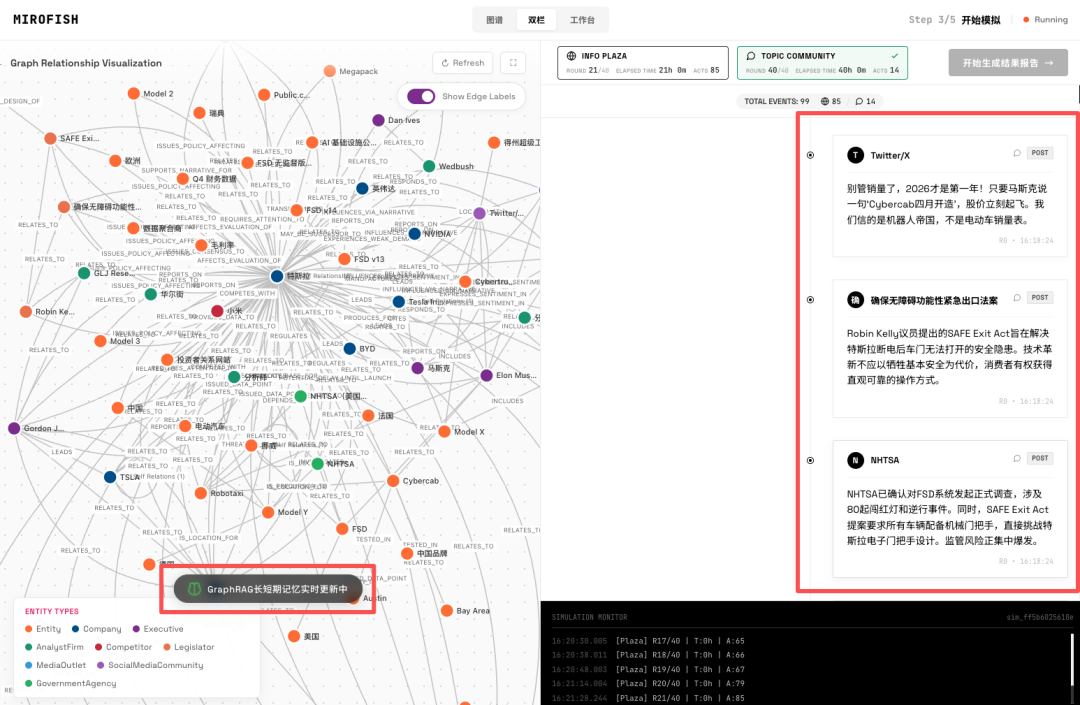Select the Gordon J... graph node
The width and height of the screenshot is (1080, 705).
[x=14, y=428]
